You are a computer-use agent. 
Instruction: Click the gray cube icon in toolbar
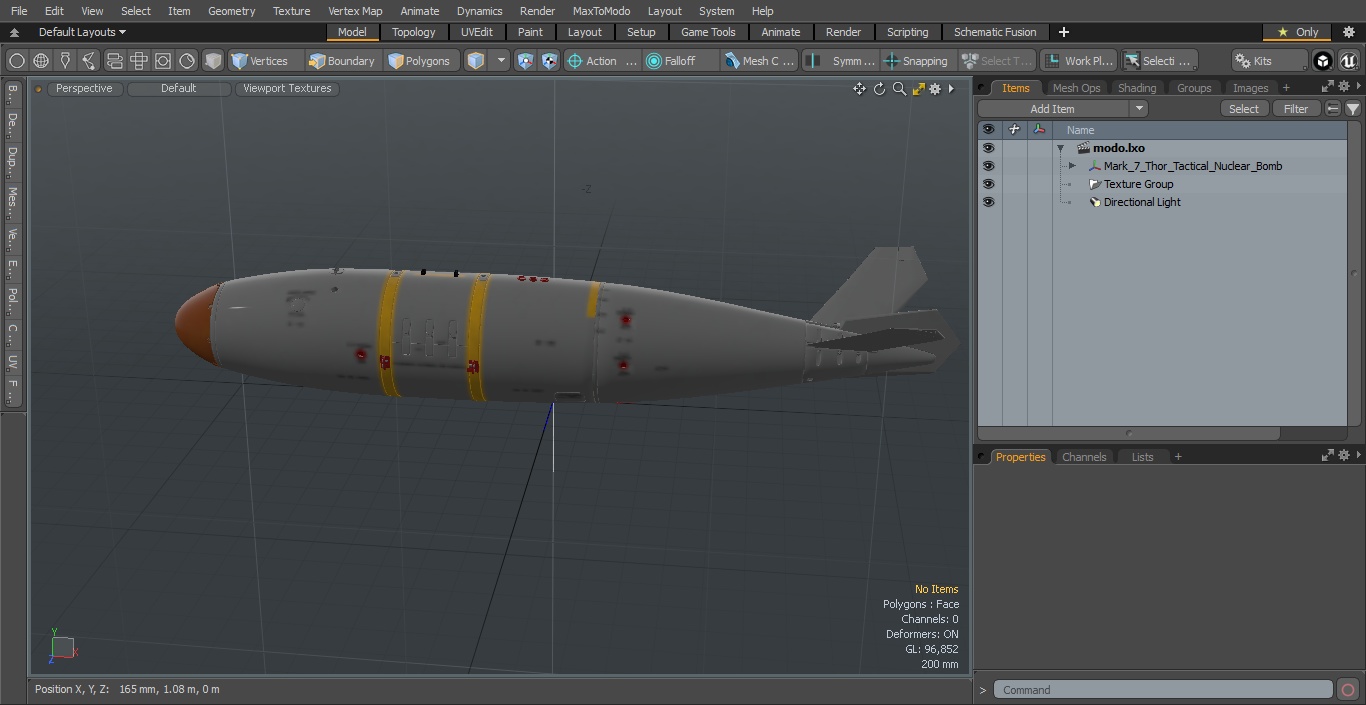(213, 61)
